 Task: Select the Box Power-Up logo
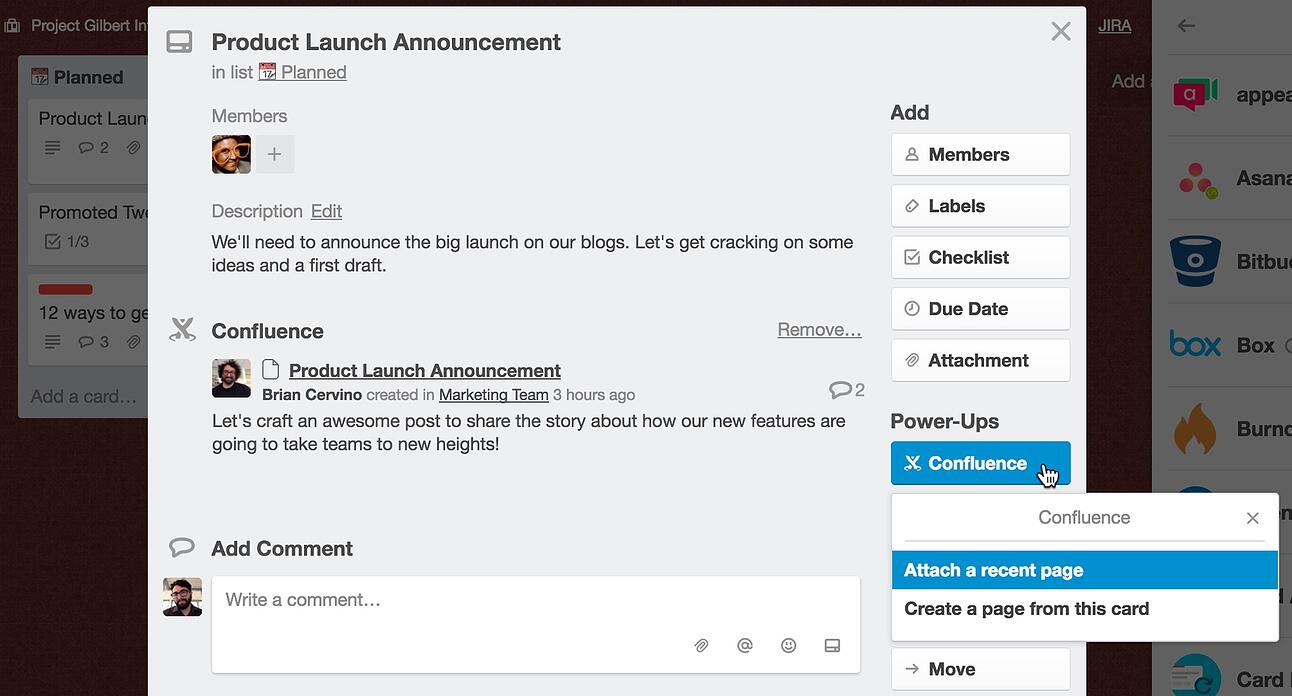1196,345
